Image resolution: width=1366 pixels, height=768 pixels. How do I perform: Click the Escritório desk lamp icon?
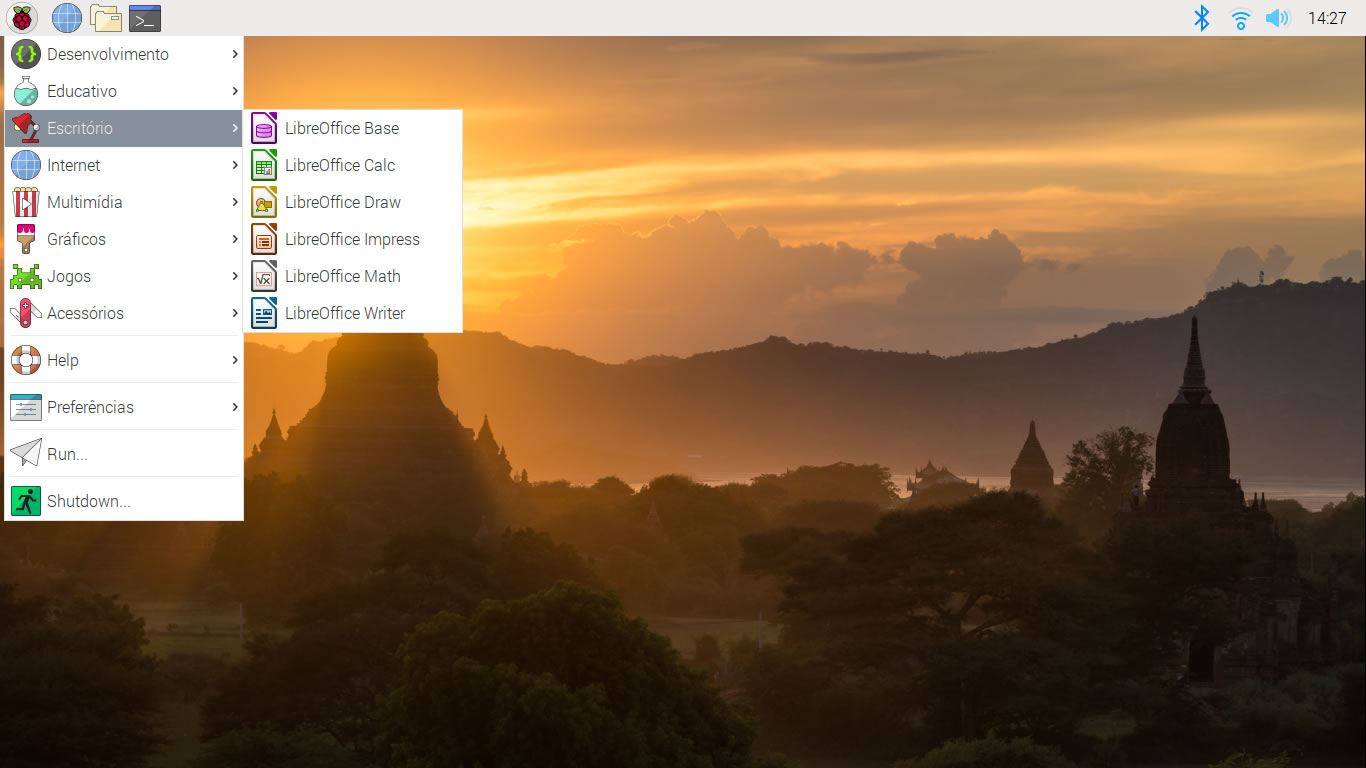click(x=26, y=128)
